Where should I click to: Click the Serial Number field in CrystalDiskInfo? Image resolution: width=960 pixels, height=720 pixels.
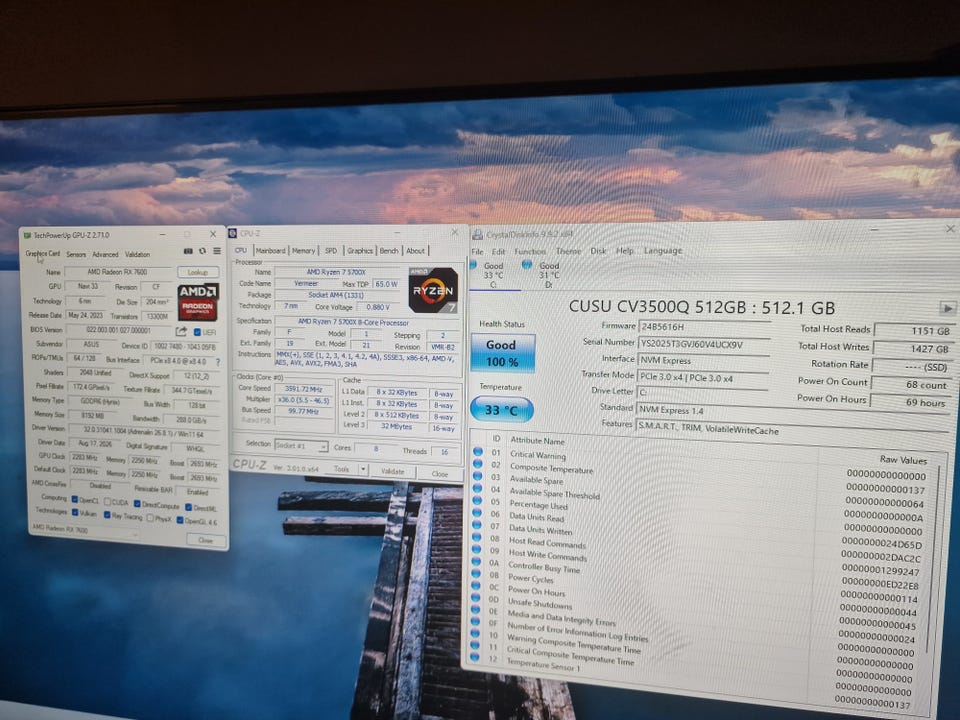coord(703,345)
